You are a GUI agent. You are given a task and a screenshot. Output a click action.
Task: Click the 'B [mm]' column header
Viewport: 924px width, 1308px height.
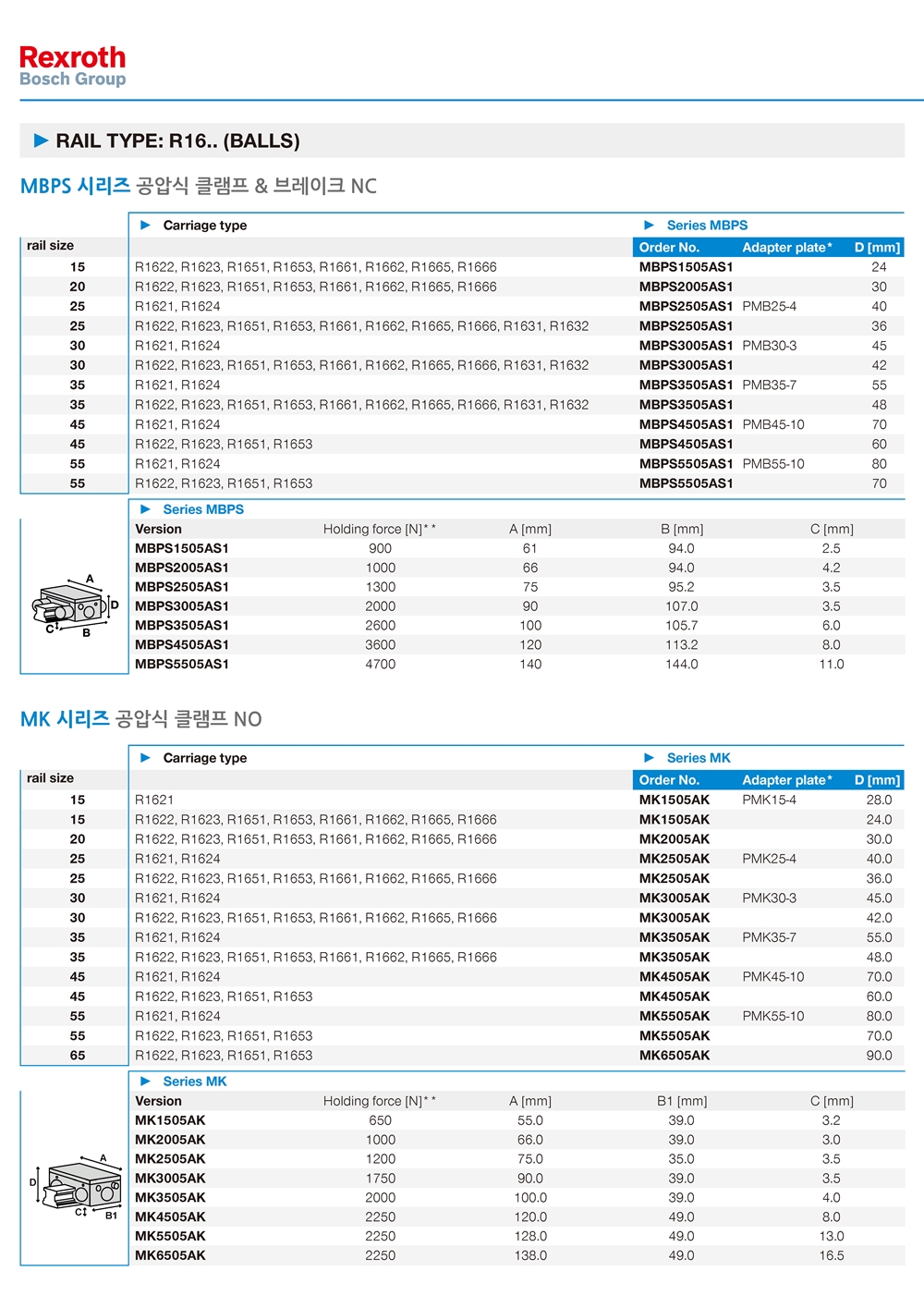pos(682,529)
